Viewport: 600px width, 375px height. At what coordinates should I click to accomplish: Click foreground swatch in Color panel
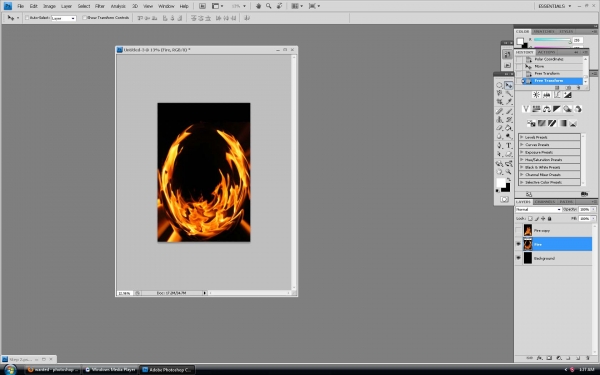coord(520,41)
